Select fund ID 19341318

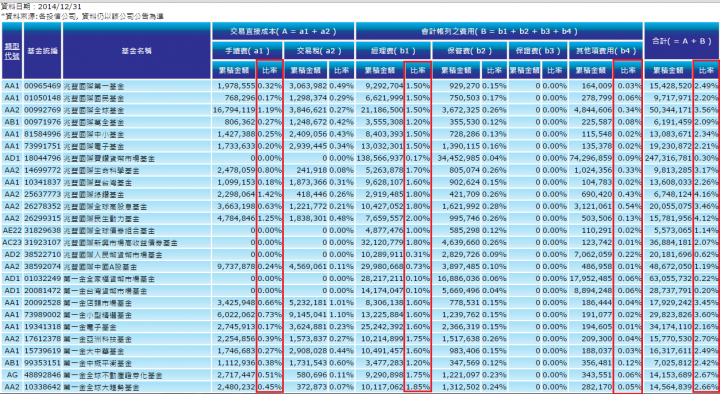point(42,327)
